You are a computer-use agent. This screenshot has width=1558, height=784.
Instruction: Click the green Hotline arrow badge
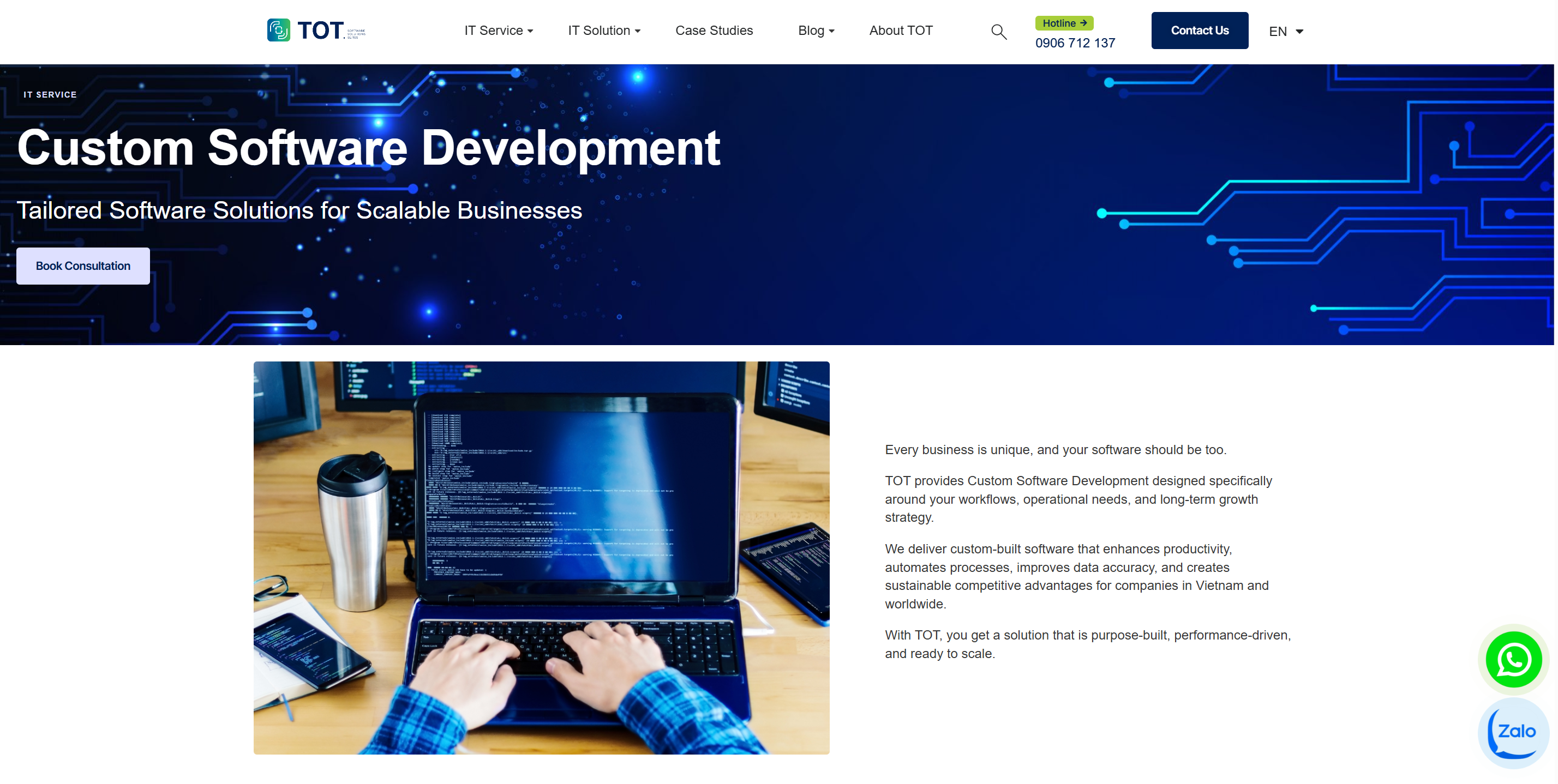[1064, 23]
